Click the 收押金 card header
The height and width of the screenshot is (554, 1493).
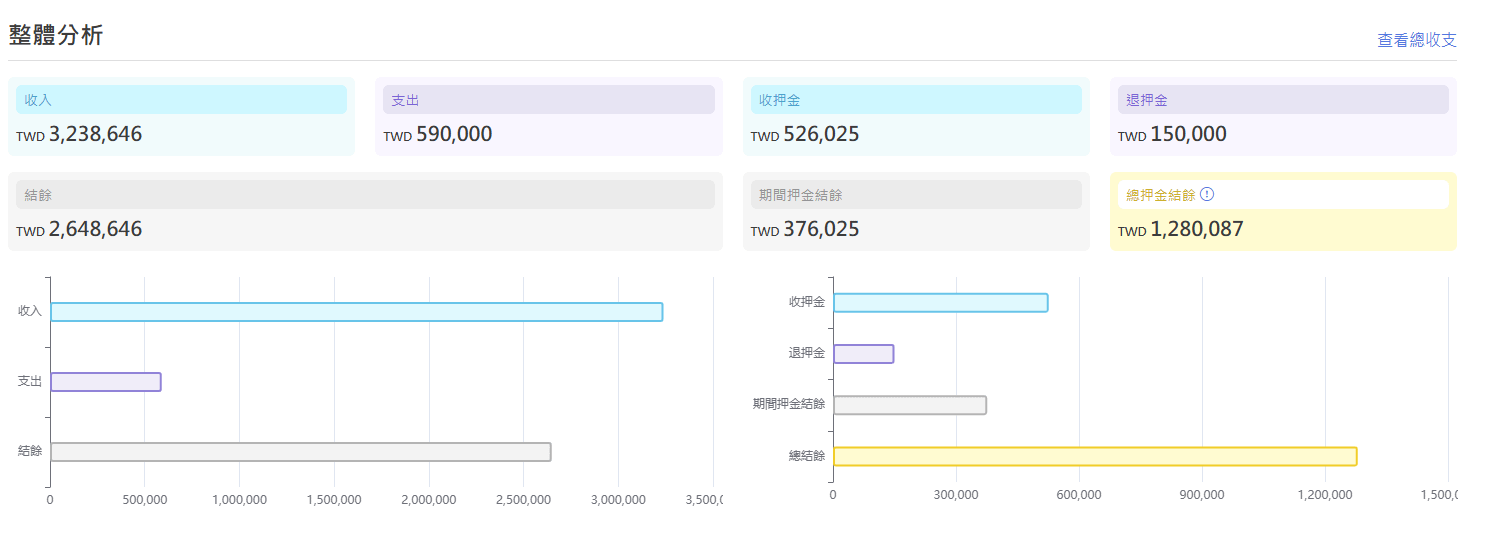click(x=915, y=100)
